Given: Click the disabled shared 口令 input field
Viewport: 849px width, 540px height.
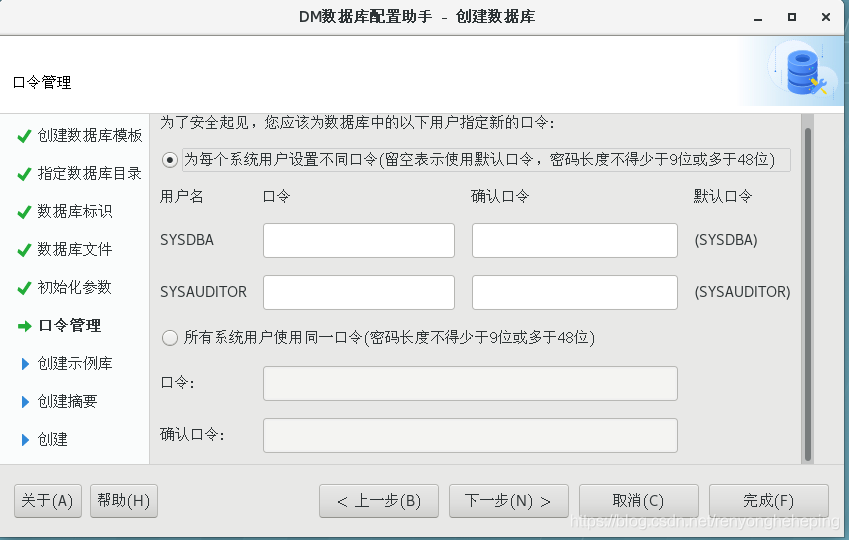Looking at the screenshot, I should pos(470,383).
